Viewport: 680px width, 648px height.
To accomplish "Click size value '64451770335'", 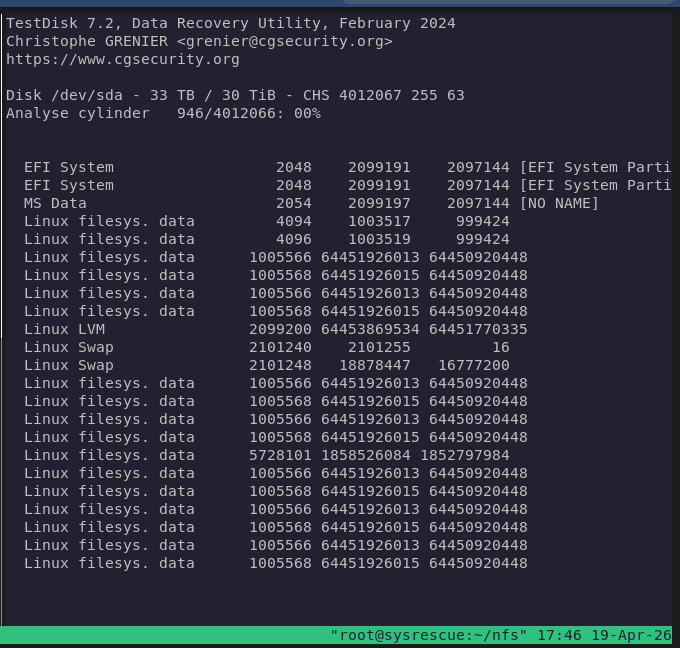I will [x=478, y=329].
